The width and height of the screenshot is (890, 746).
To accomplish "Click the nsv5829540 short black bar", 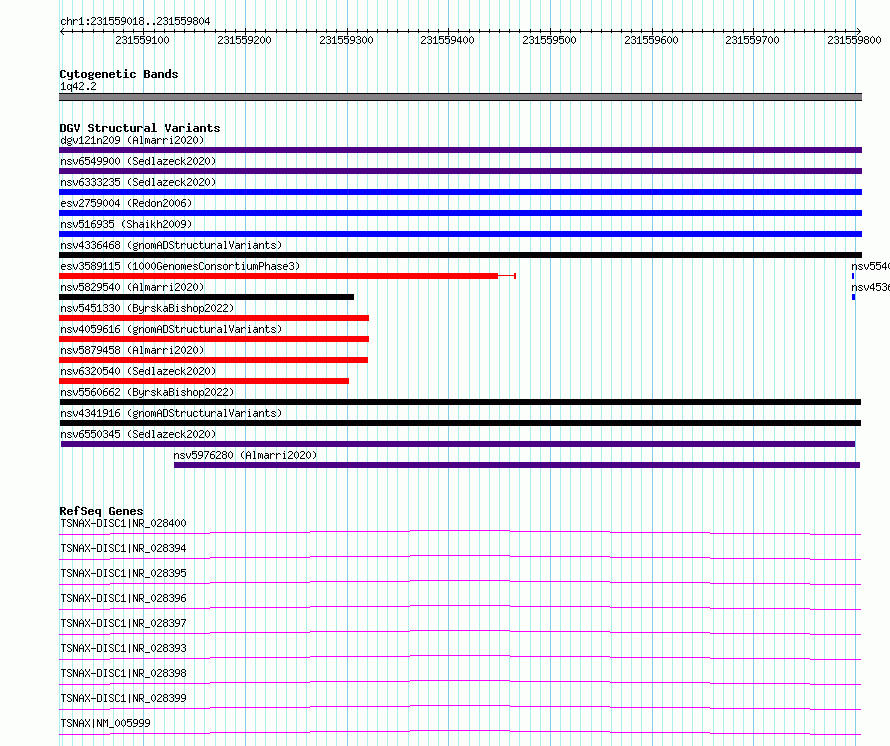I will [x=207, y=297].
